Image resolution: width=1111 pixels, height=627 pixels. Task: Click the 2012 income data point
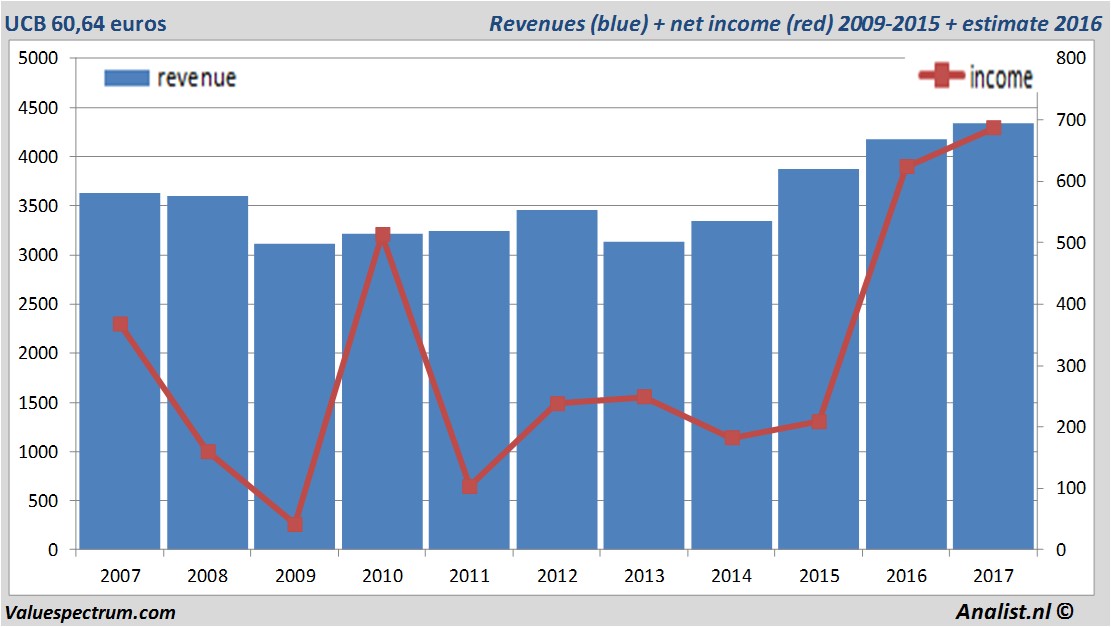(558, 404)
